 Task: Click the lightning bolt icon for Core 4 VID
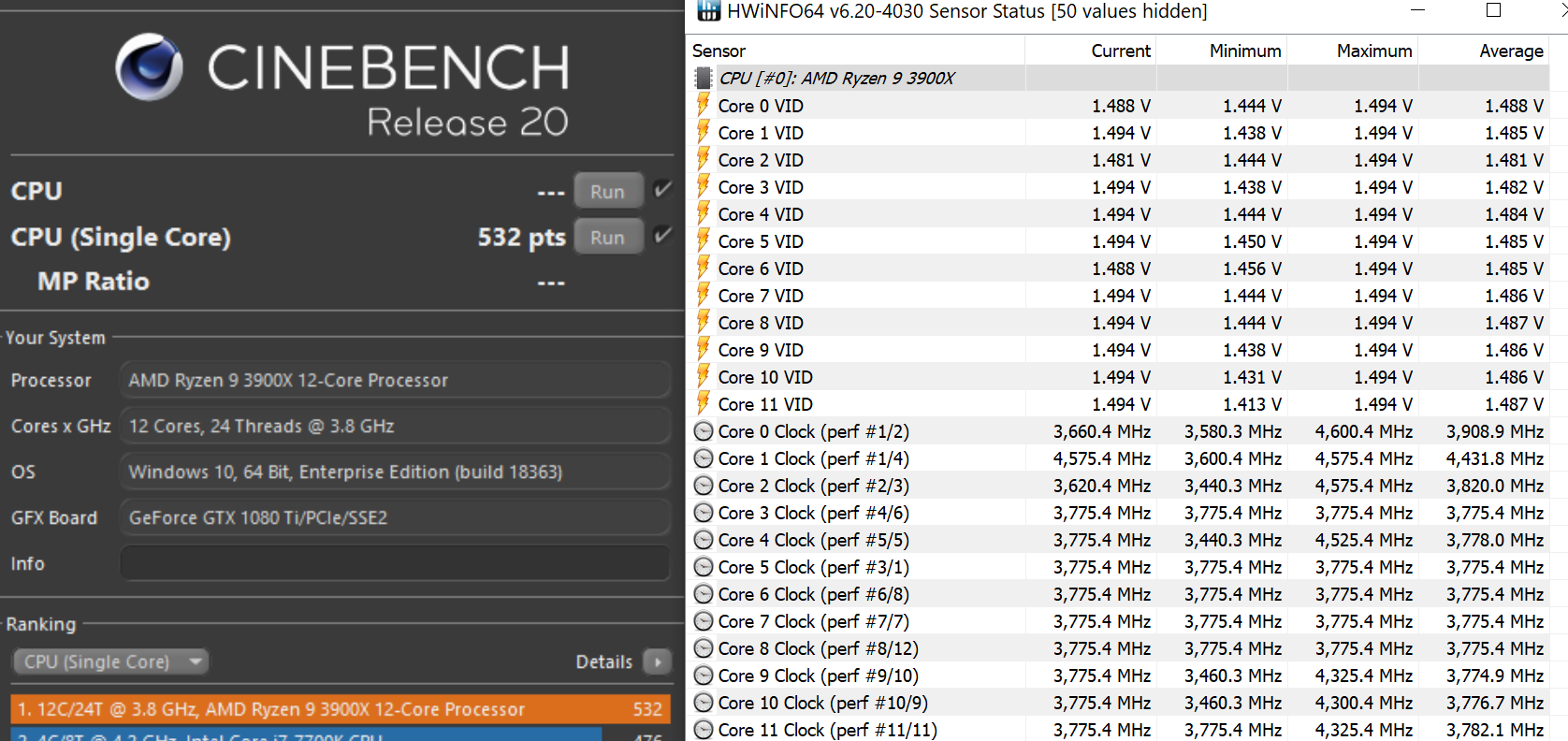pos(704,213)
